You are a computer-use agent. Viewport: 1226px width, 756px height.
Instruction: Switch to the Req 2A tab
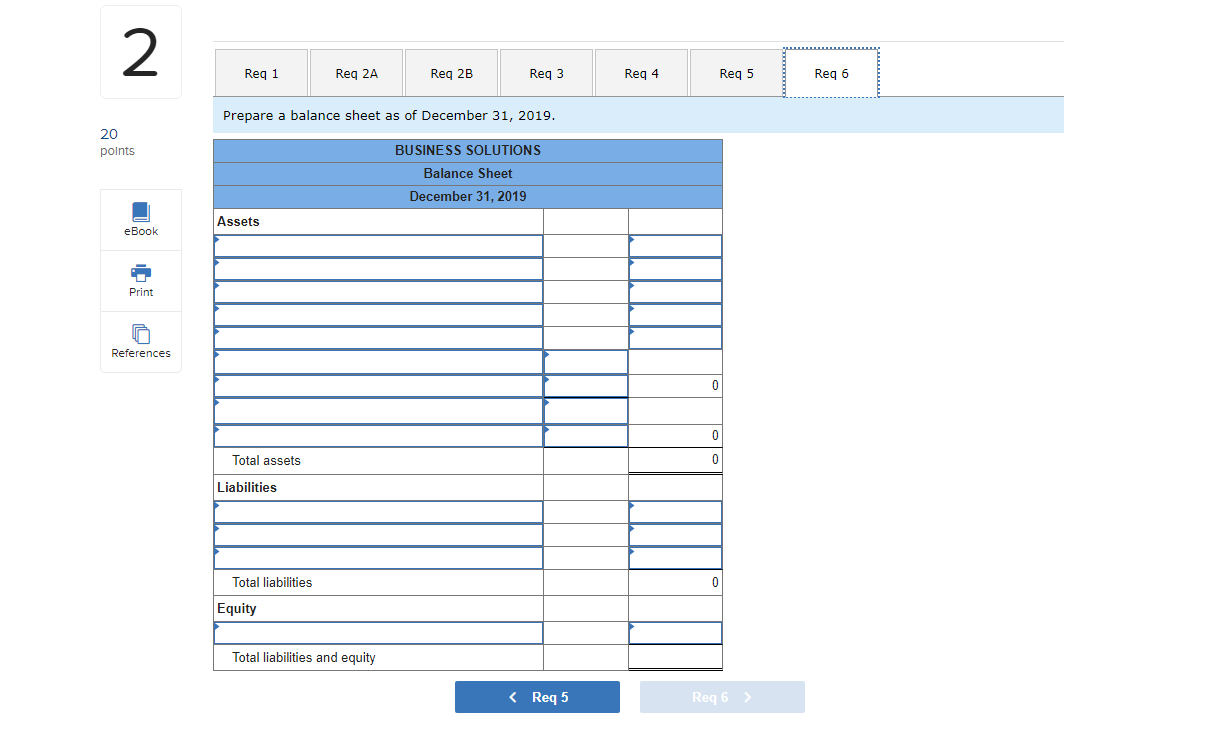click(356, 72)
